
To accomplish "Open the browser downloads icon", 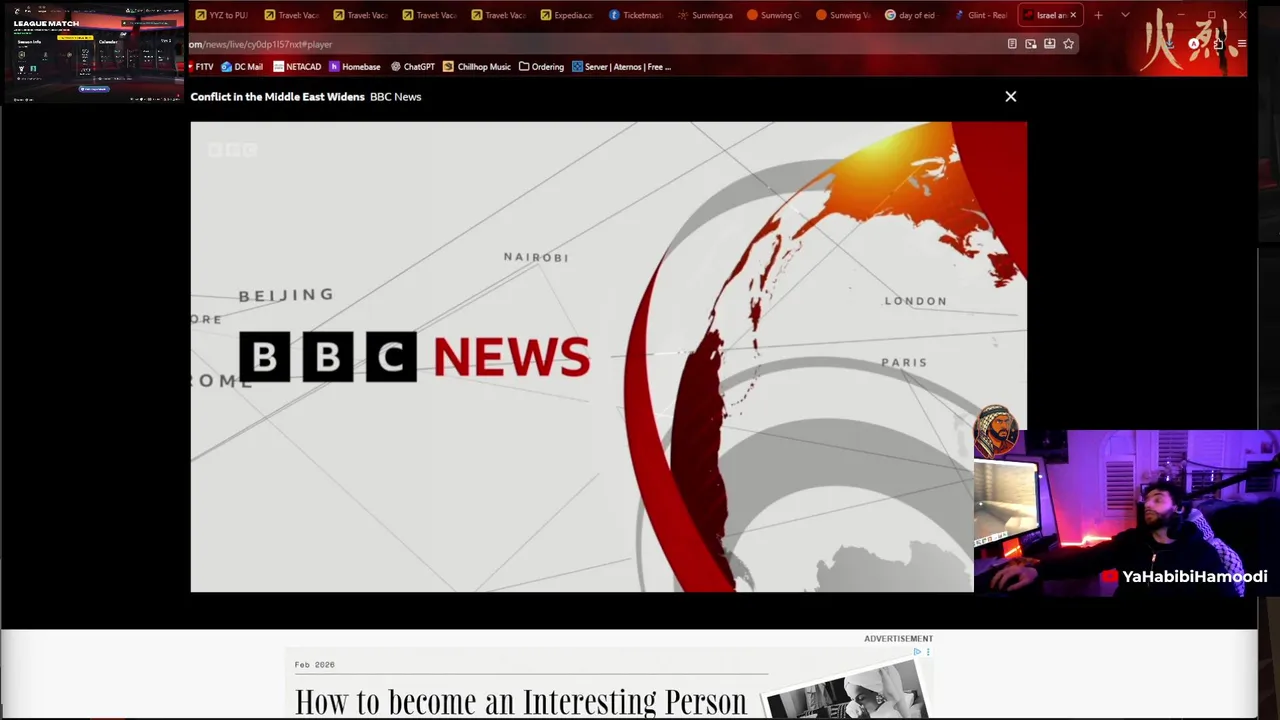I will tap(1169, 44).
